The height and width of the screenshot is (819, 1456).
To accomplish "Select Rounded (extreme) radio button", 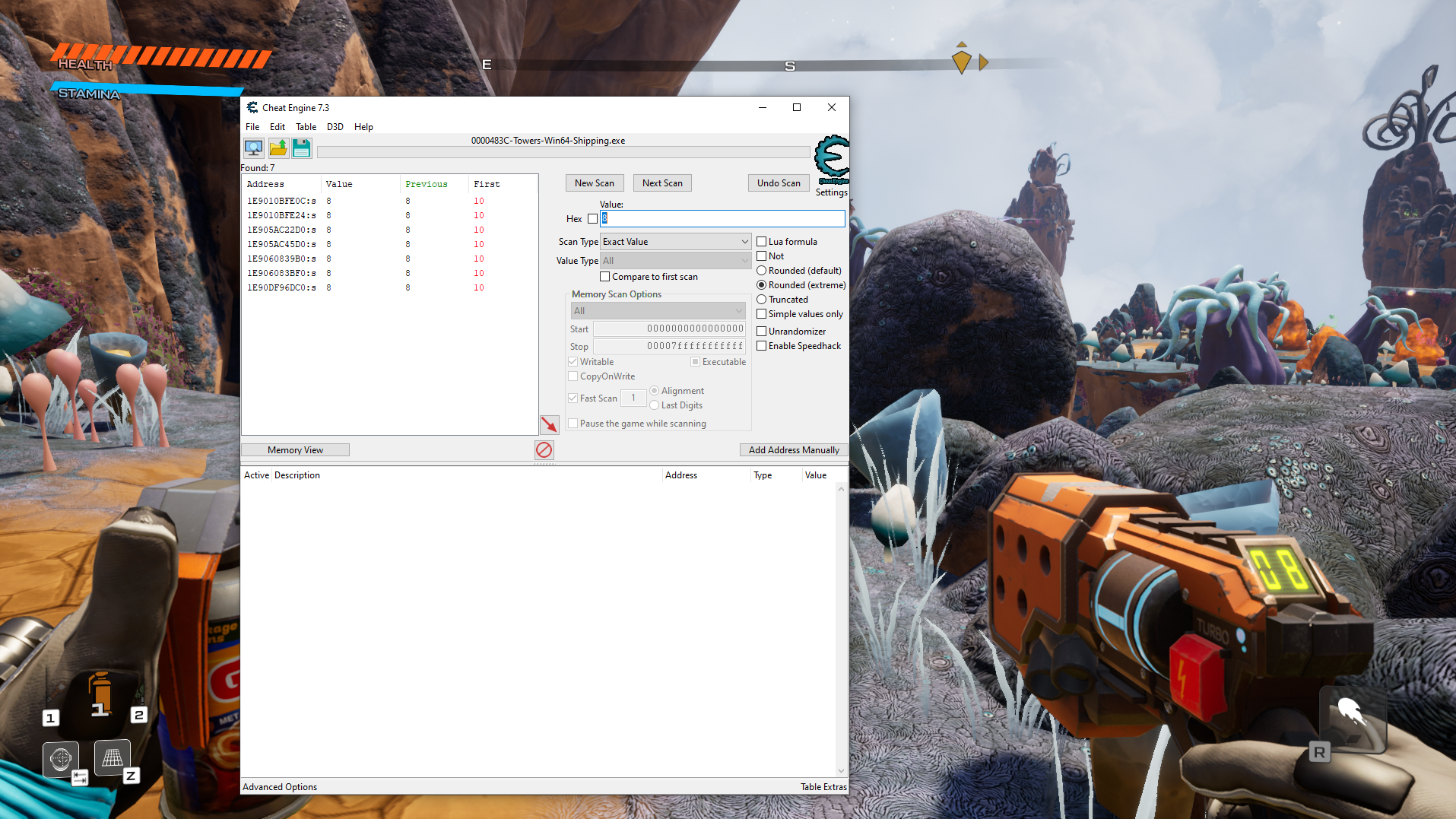I will point(761,285).
